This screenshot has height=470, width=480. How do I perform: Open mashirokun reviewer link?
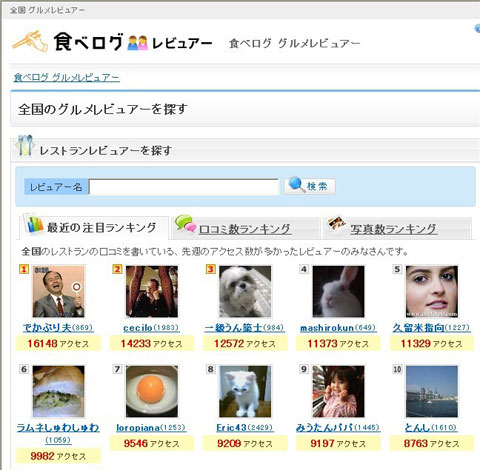(x=327, y=328)
